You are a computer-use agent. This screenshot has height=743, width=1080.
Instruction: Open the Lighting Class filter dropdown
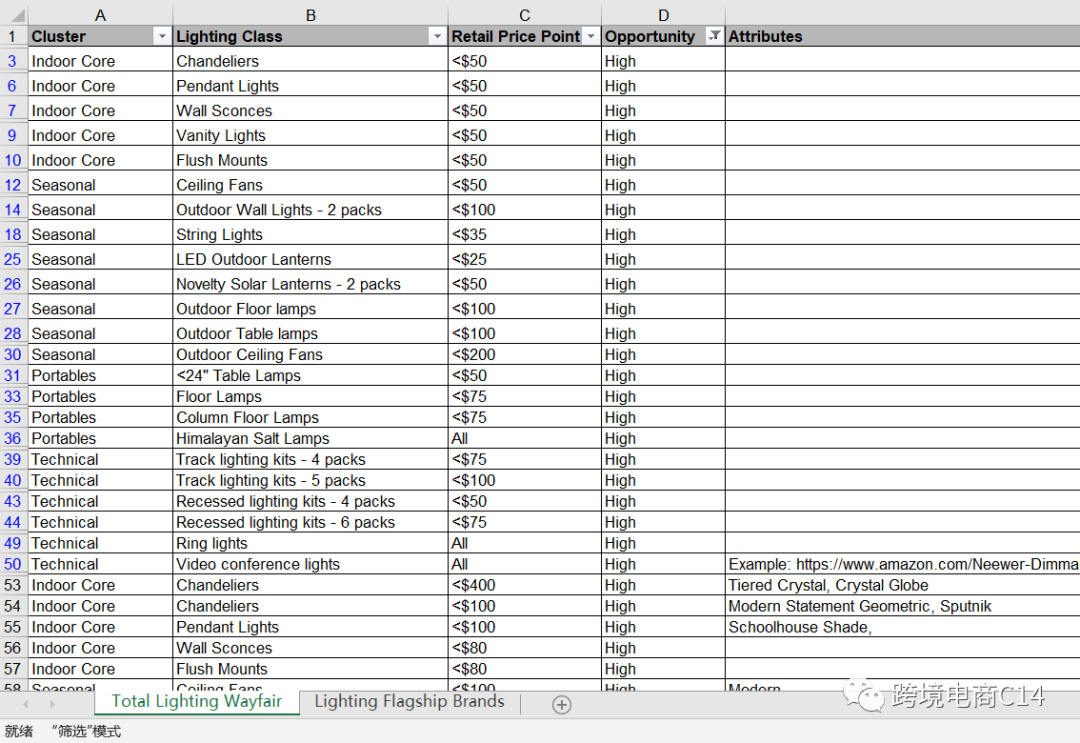pos(436,36)
